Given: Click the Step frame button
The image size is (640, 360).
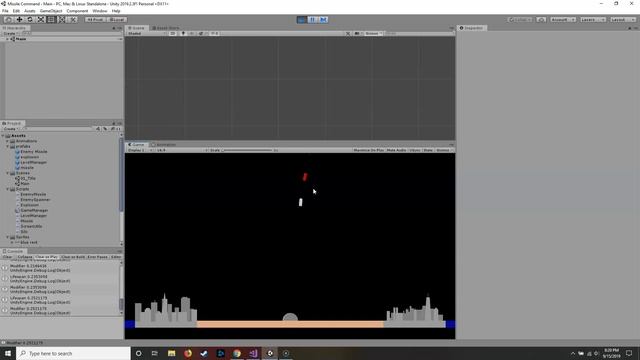Looking at the screenshot, I should pos(323,20).
